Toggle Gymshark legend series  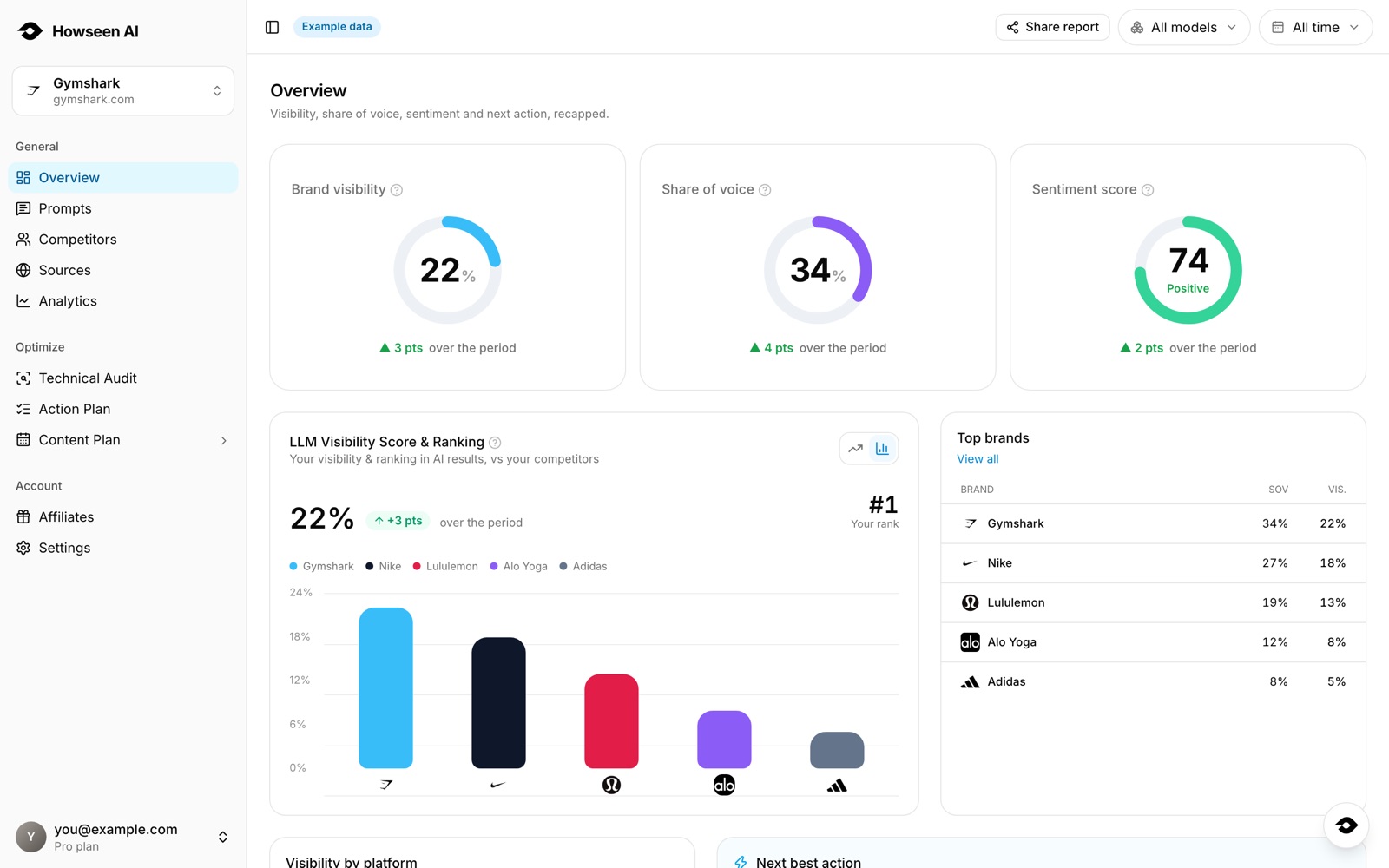tap(321, 567)
